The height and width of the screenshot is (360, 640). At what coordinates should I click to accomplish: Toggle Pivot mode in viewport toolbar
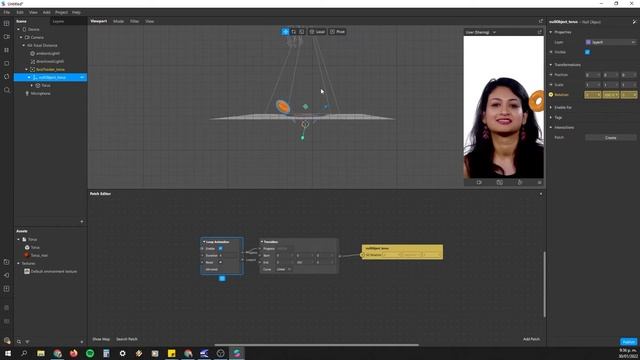coord(338,31)
